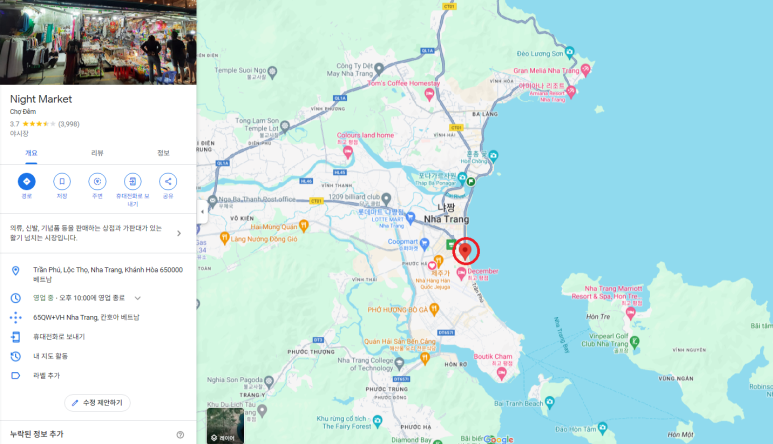Select the Tong Lam Son Temple Lot marker
This screenshot has width=773, height=444.
pyautogui.click(x=285, y=127)
